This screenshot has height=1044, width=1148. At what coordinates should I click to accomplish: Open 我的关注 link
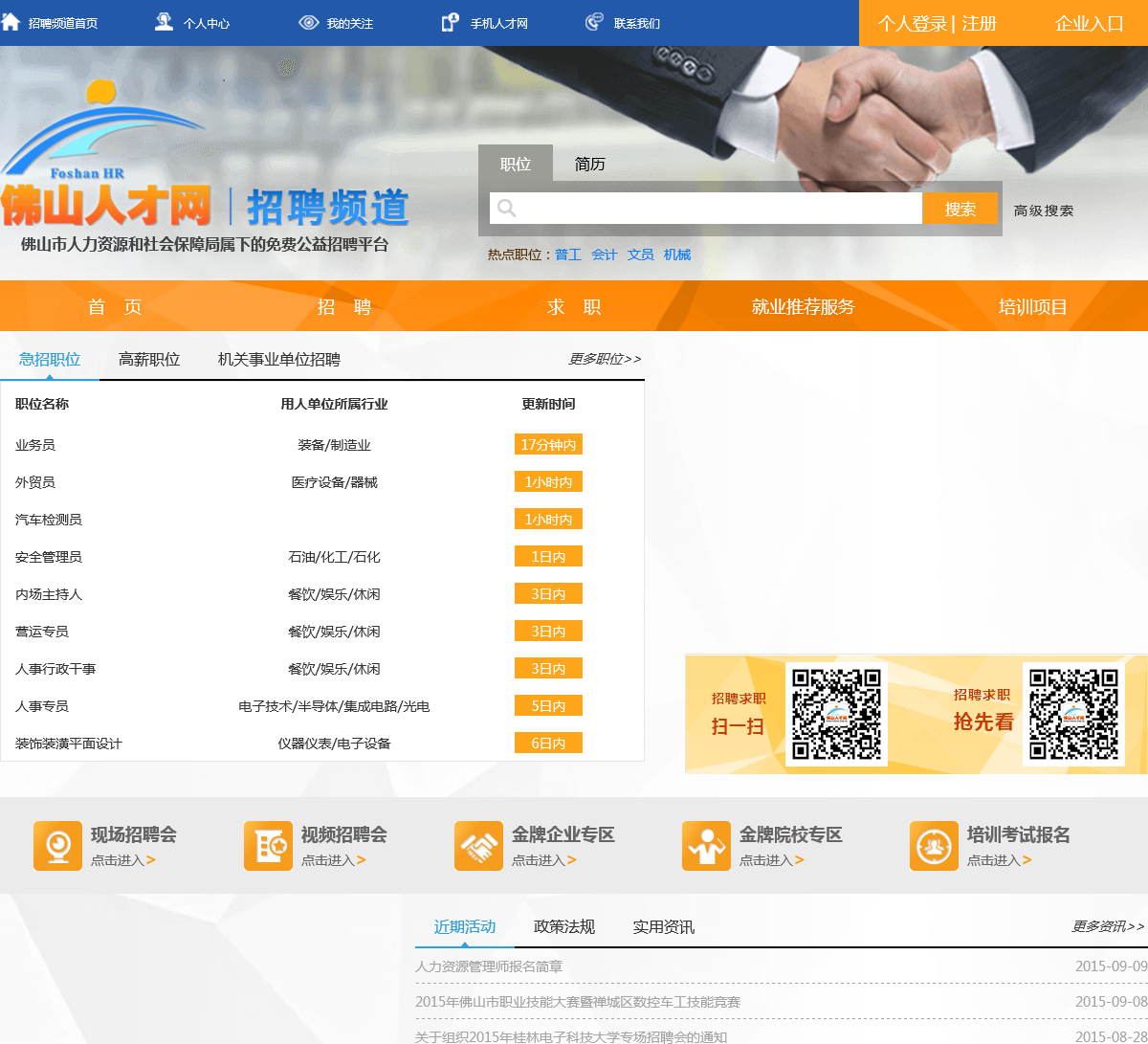[x=350, y=23]
